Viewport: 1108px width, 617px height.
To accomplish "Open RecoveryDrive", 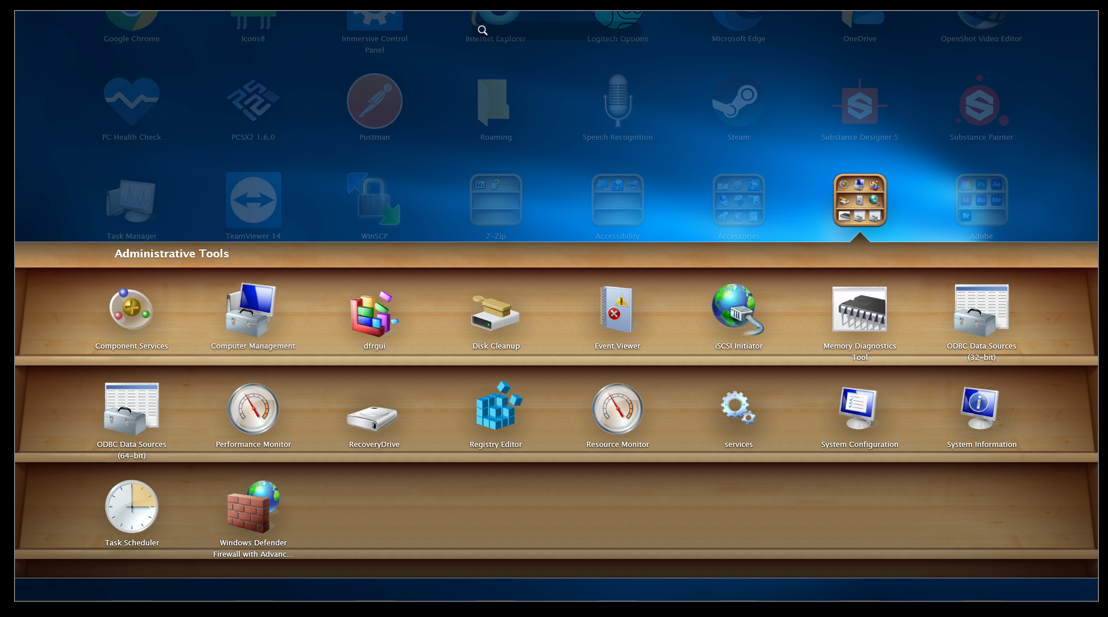I will [x=373, y=418].
